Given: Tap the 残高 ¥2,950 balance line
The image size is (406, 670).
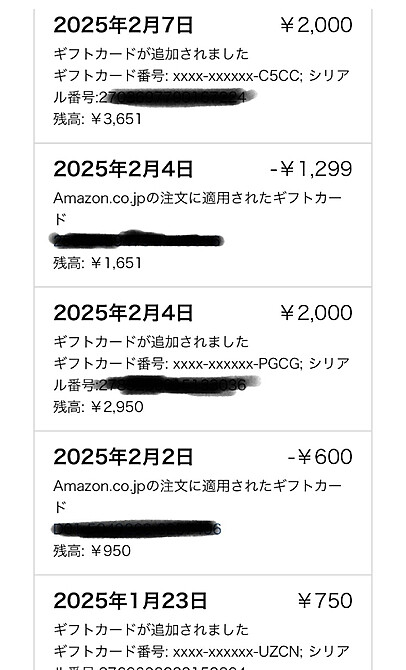Looking at the screenshot, I should pyautogui.click(x=98, y=407).
